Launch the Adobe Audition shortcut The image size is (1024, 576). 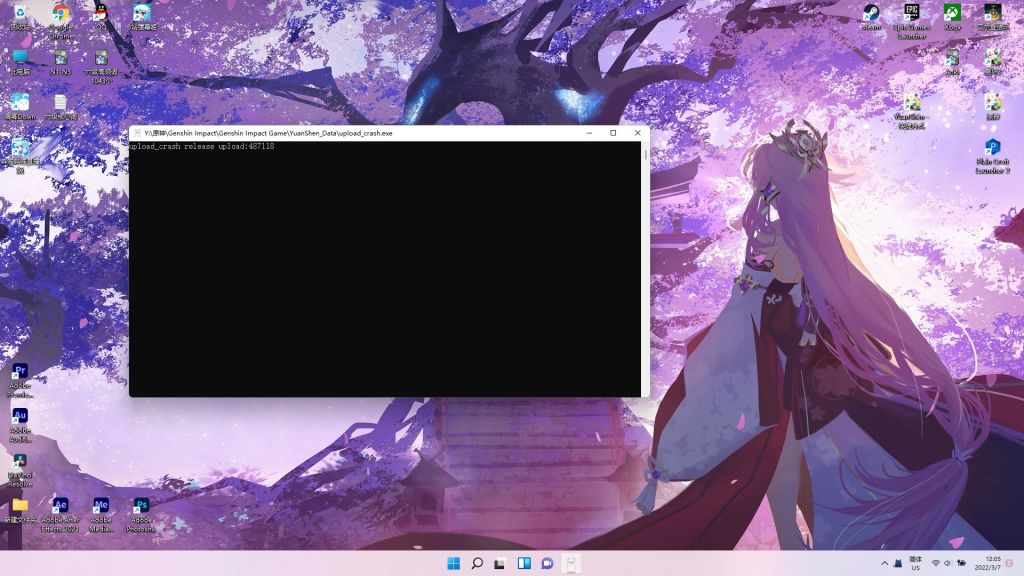point(20,426)
